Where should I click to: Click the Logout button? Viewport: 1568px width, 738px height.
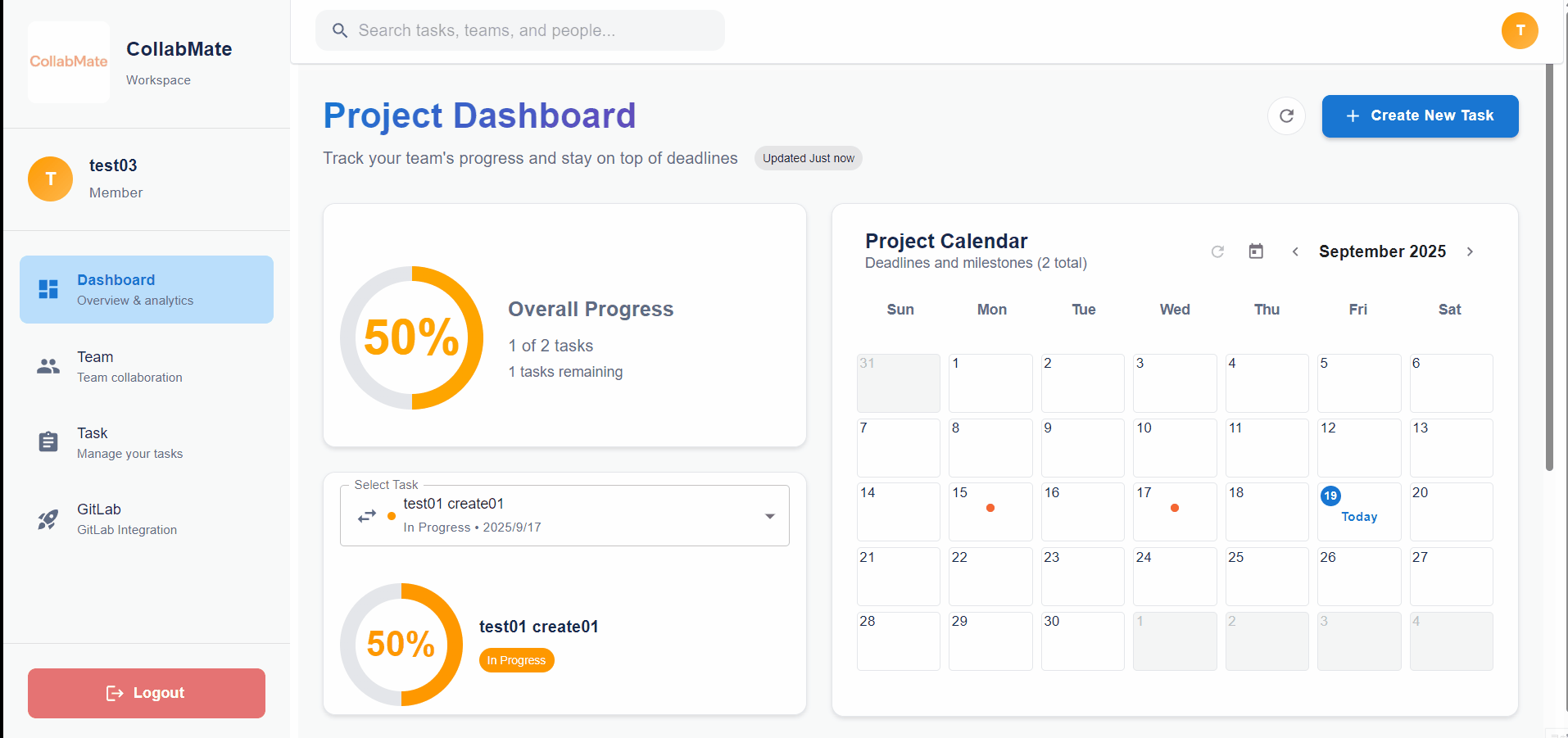[147, 693]
